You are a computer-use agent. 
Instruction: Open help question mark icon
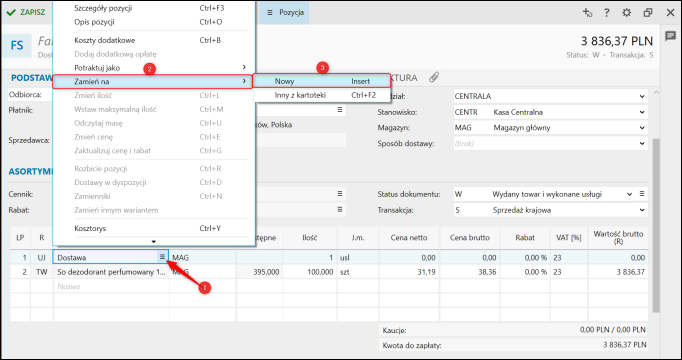pos(606,13)
